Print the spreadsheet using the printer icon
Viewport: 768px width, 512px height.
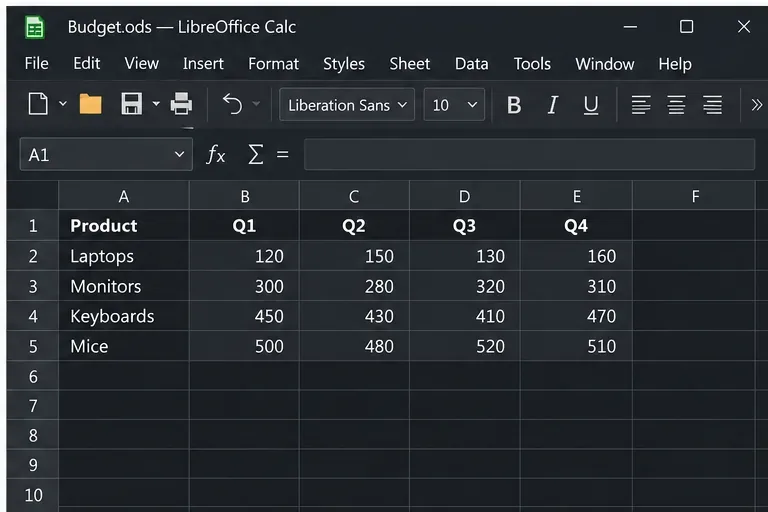181,104
